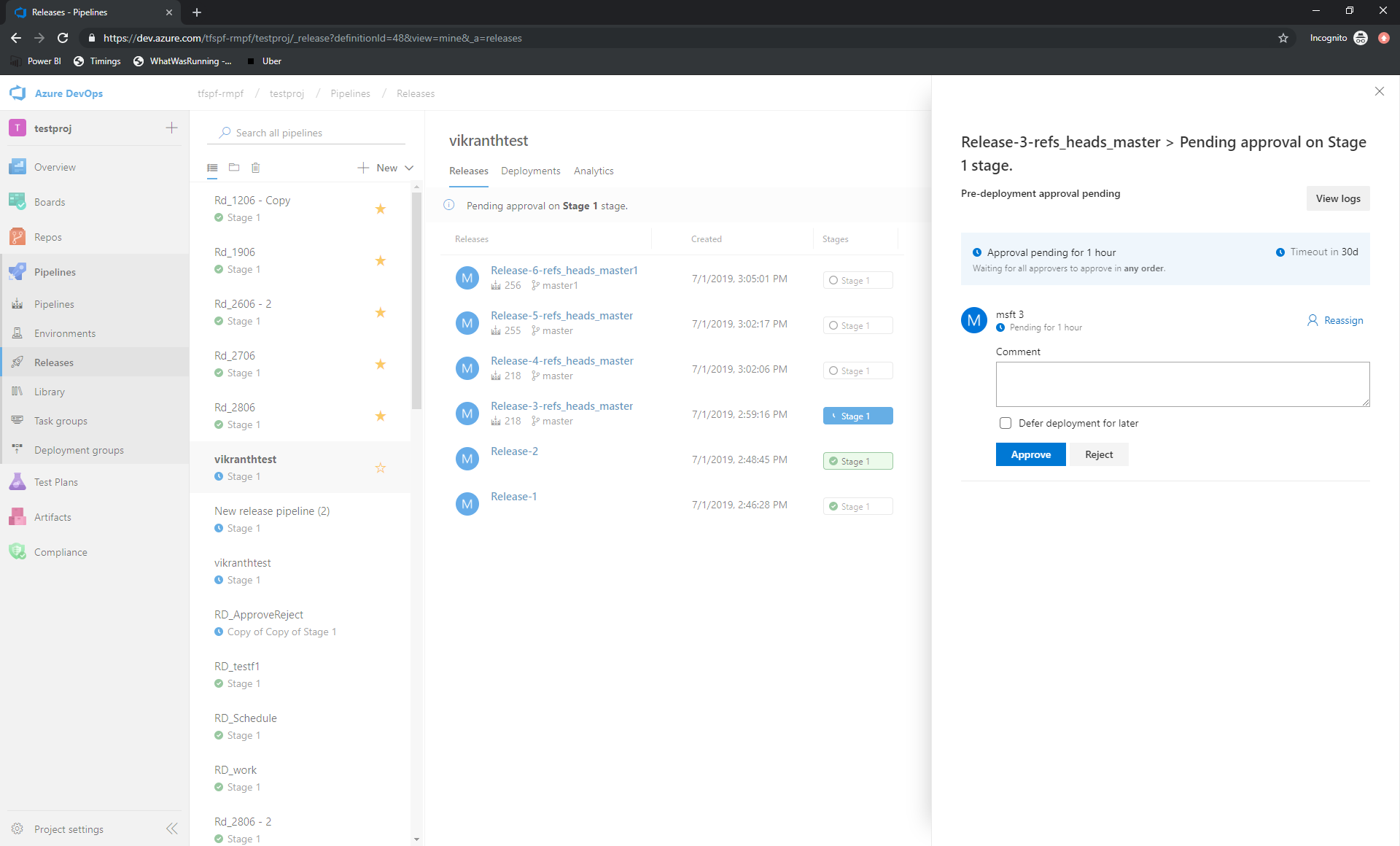Viewport: 1400px width, 846px height.
Task: Click the Environments icon in sidebar
Action: [x=17, y=332]
